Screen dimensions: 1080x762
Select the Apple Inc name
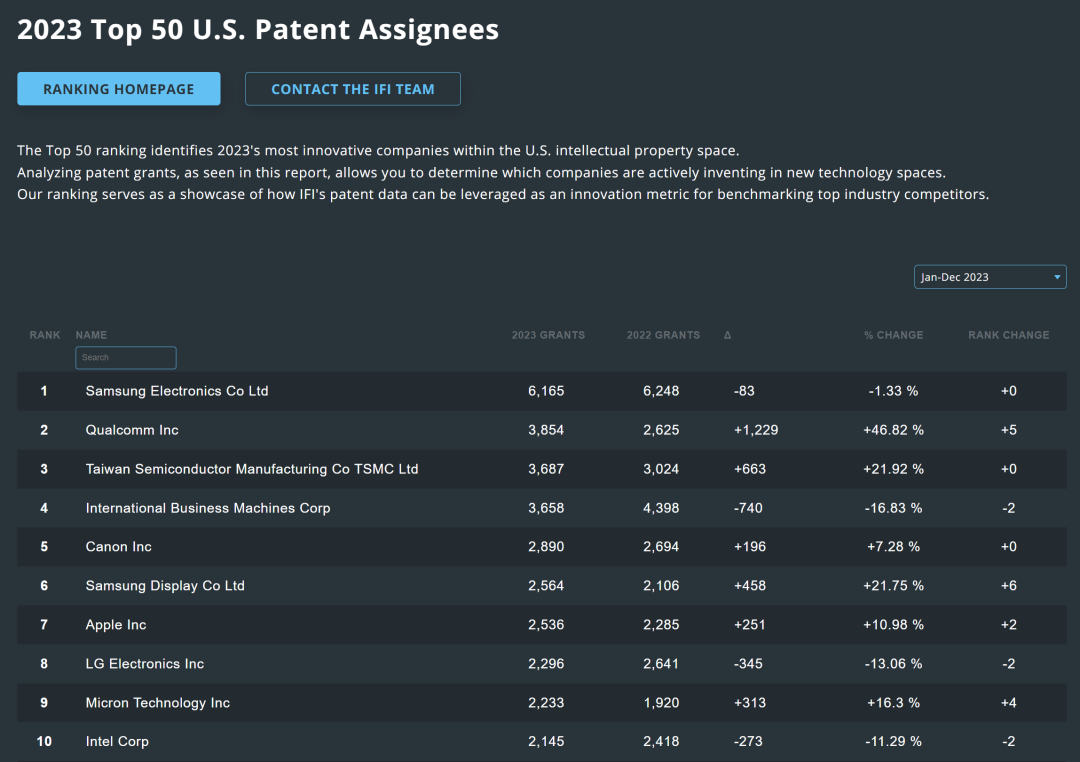[x=116, y=625]
